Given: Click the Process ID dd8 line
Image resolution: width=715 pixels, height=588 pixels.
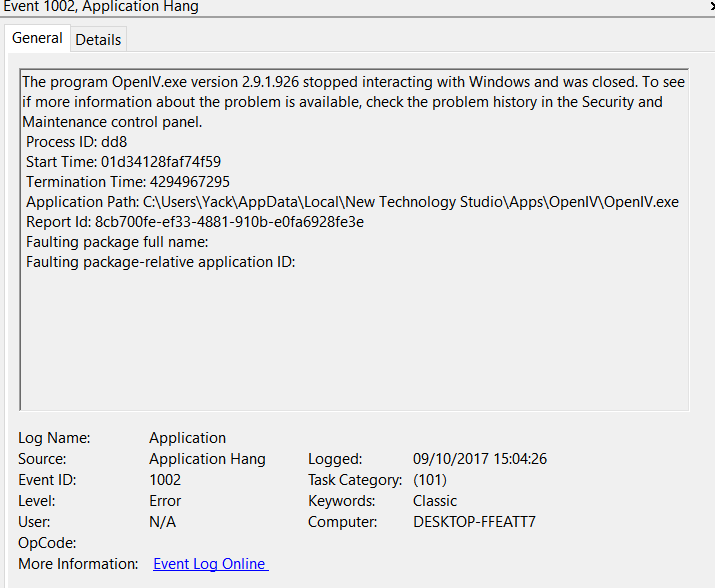Looking at the screenshot, I should (x=76, y=142).
